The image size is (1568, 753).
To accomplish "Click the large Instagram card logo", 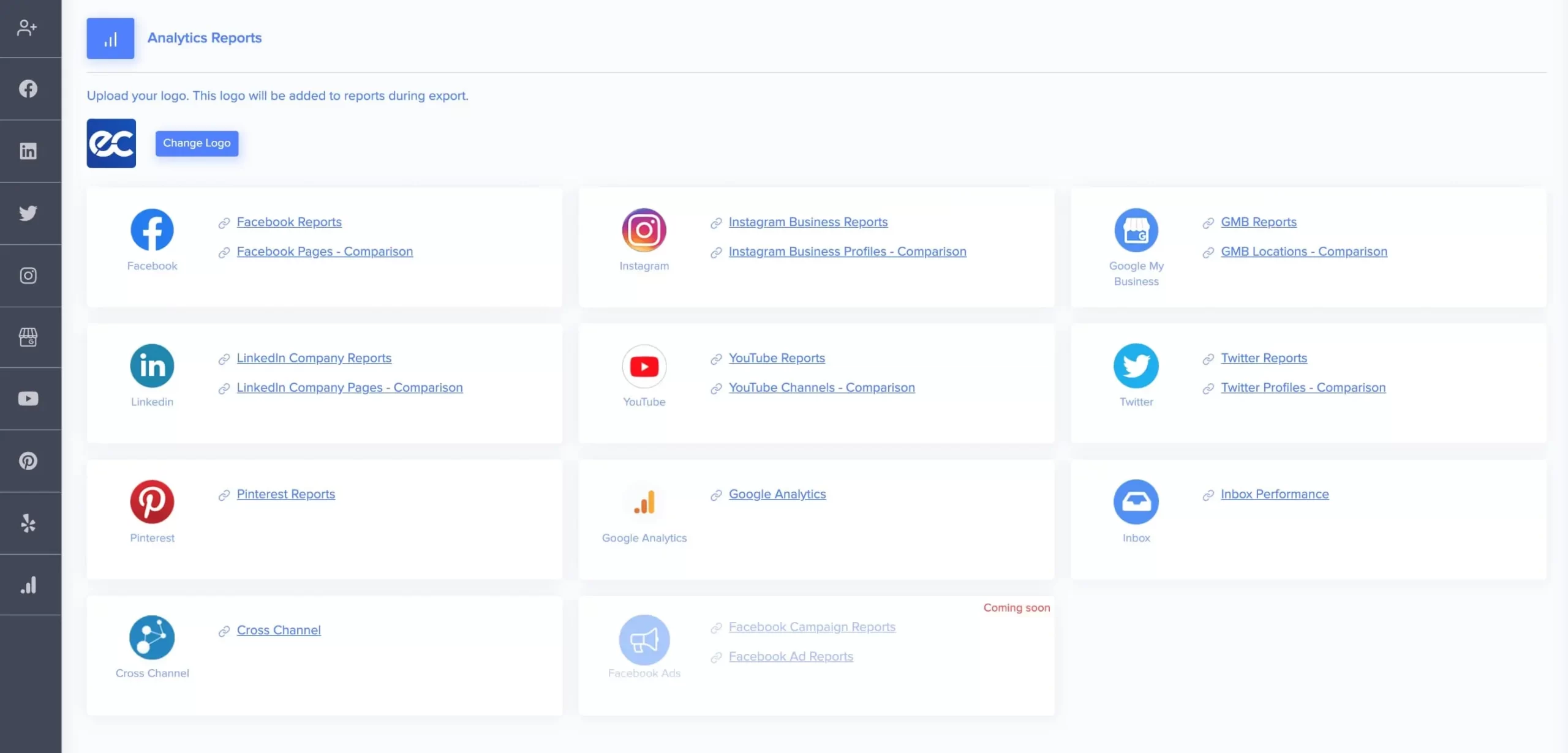I will 644,230.
